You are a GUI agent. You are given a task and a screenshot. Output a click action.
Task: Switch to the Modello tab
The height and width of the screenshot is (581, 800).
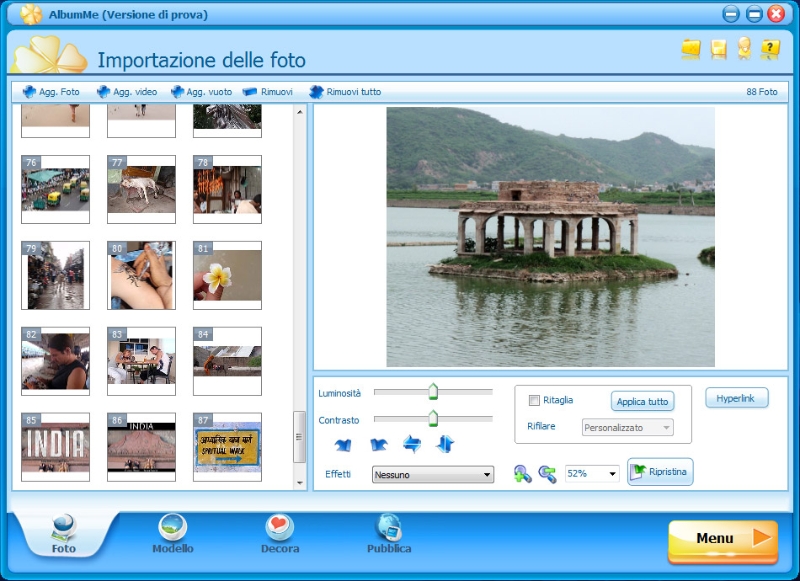[x=173, y=534]
